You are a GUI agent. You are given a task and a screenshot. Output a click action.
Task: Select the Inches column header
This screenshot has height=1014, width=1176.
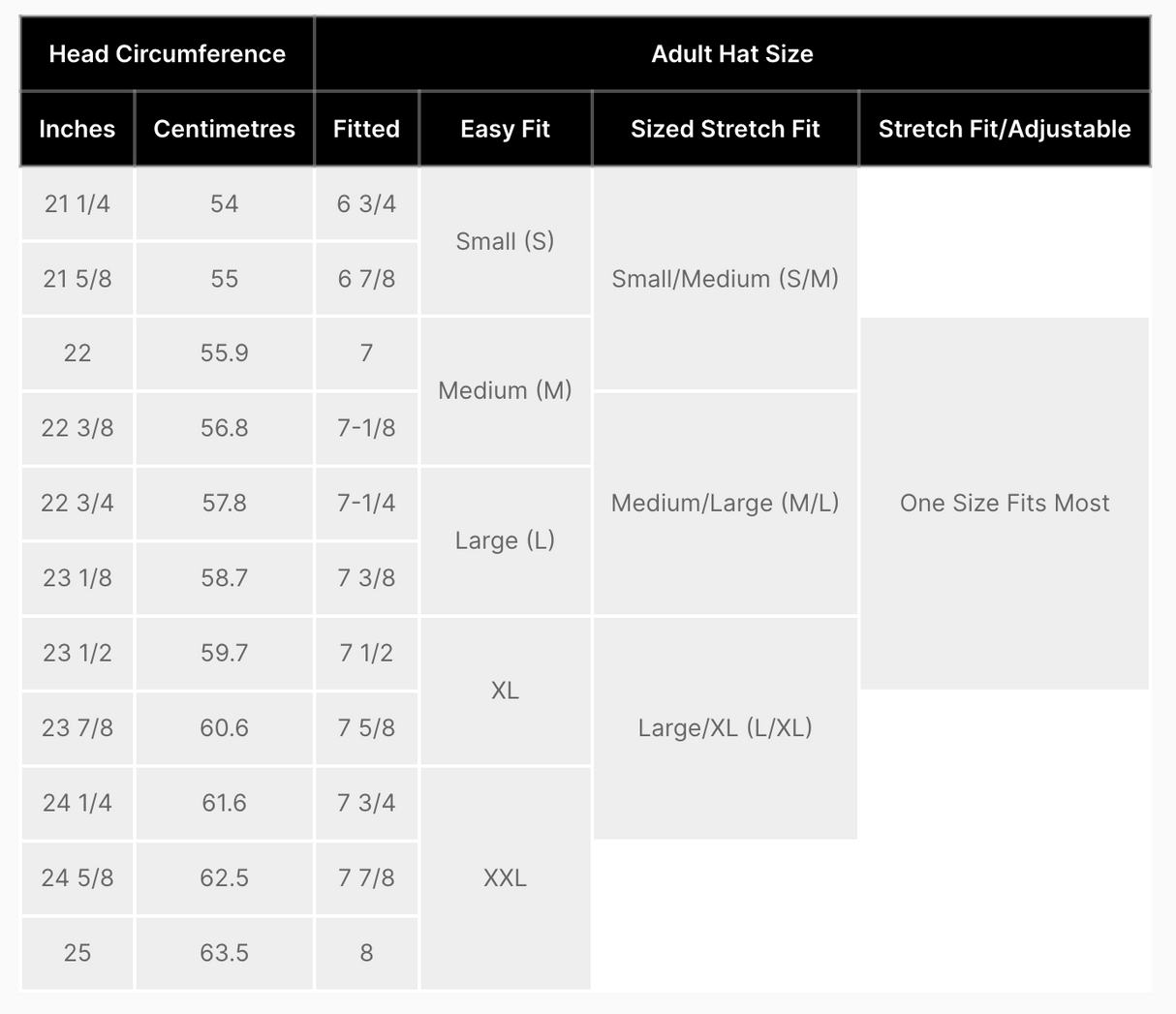pyautogui.click(x=77, y=129)
